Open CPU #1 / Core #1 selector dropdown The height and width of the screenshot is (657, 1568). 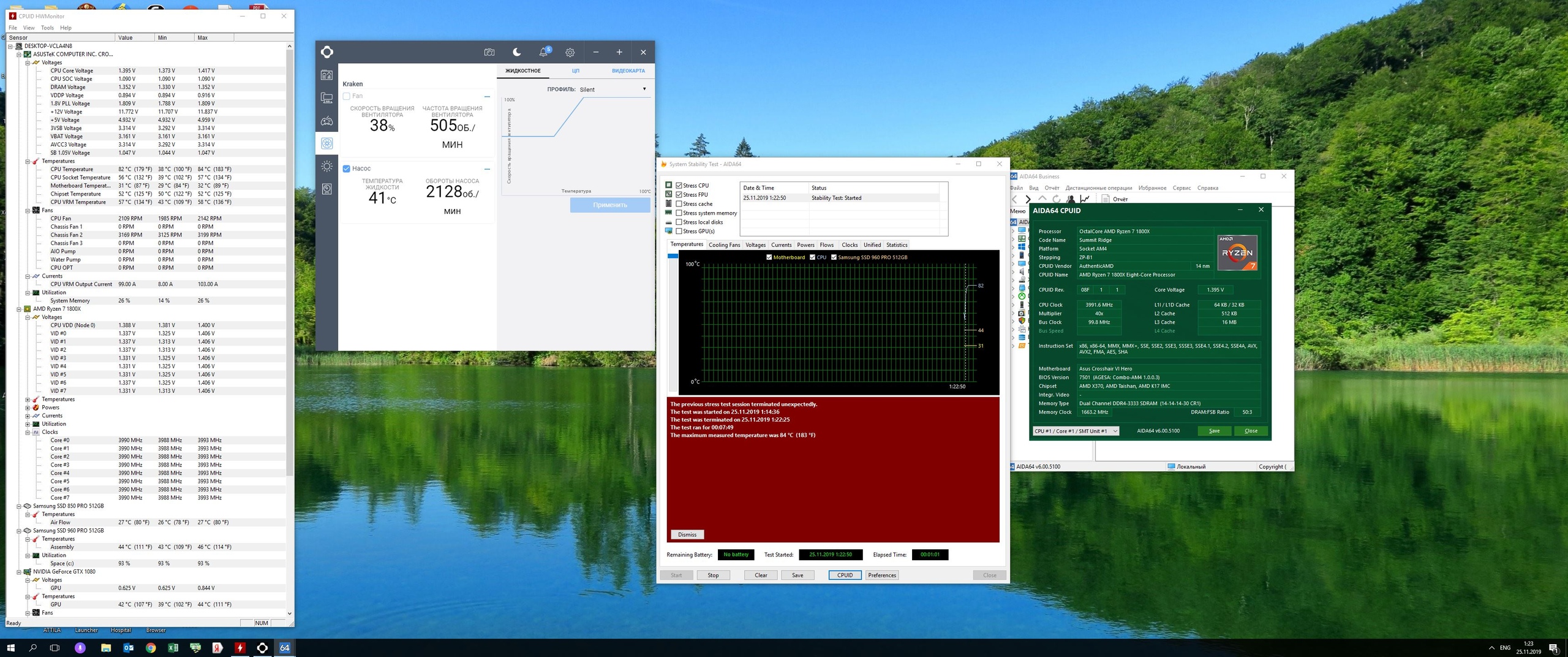pyautogui.click(x=1076, y=431)
